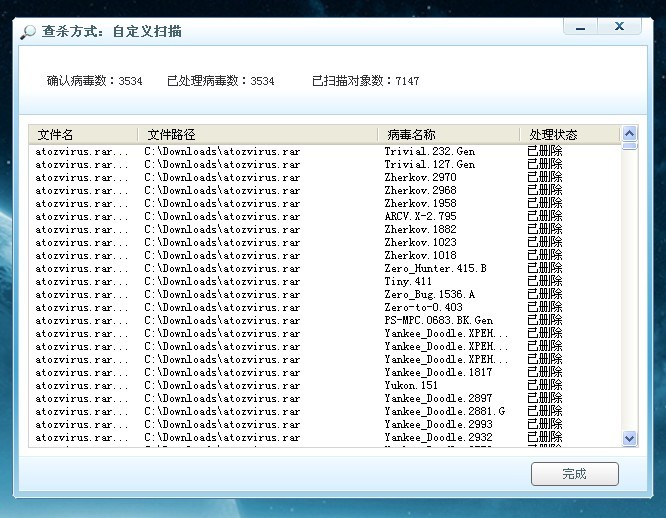
Task: Select the Zherkov.1023 entry
Action: coord(325,242)
